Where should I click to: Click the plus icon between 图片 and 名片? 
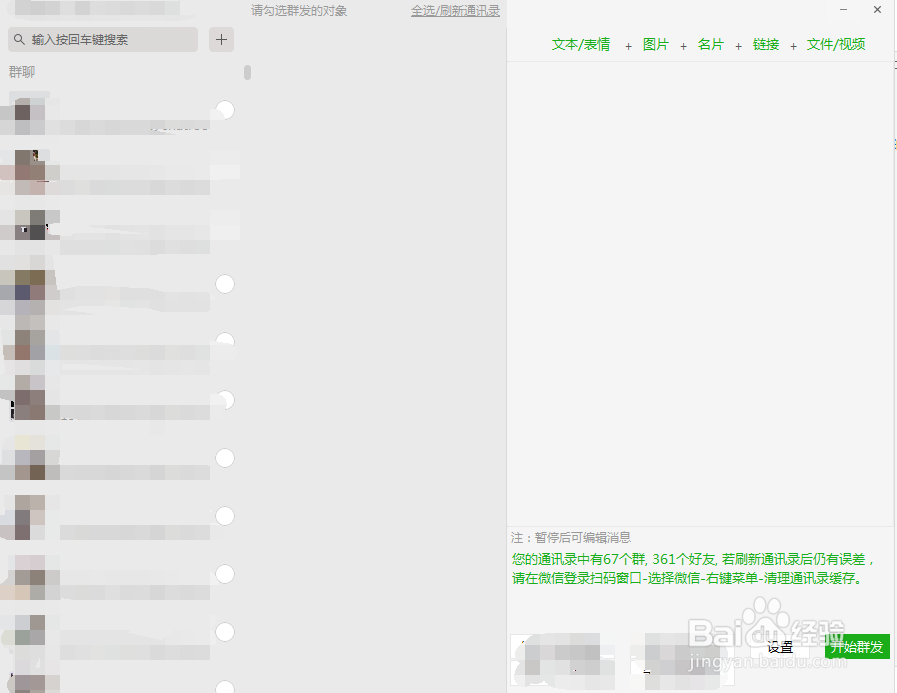[x=683, y=45]
